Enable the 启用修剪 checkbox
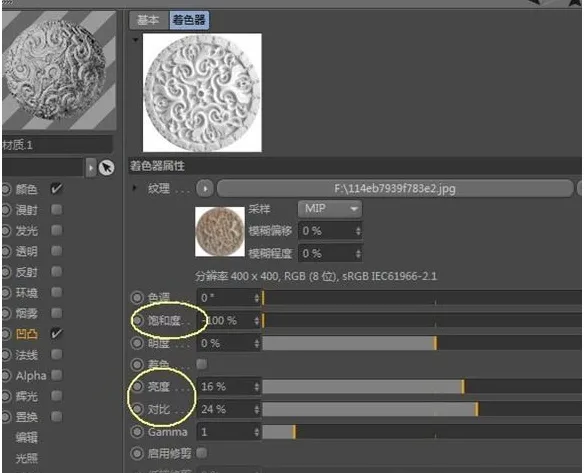Screen dimensions: 584x473 201,453
